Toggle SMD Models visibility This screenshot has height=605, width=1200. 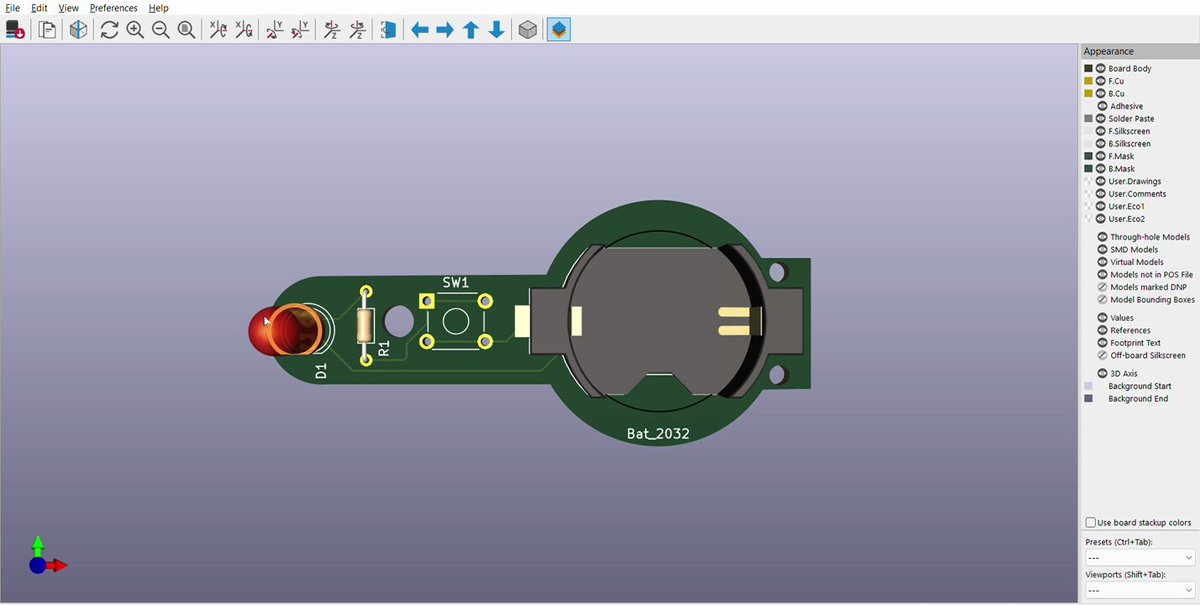[x=1102, y=250]
